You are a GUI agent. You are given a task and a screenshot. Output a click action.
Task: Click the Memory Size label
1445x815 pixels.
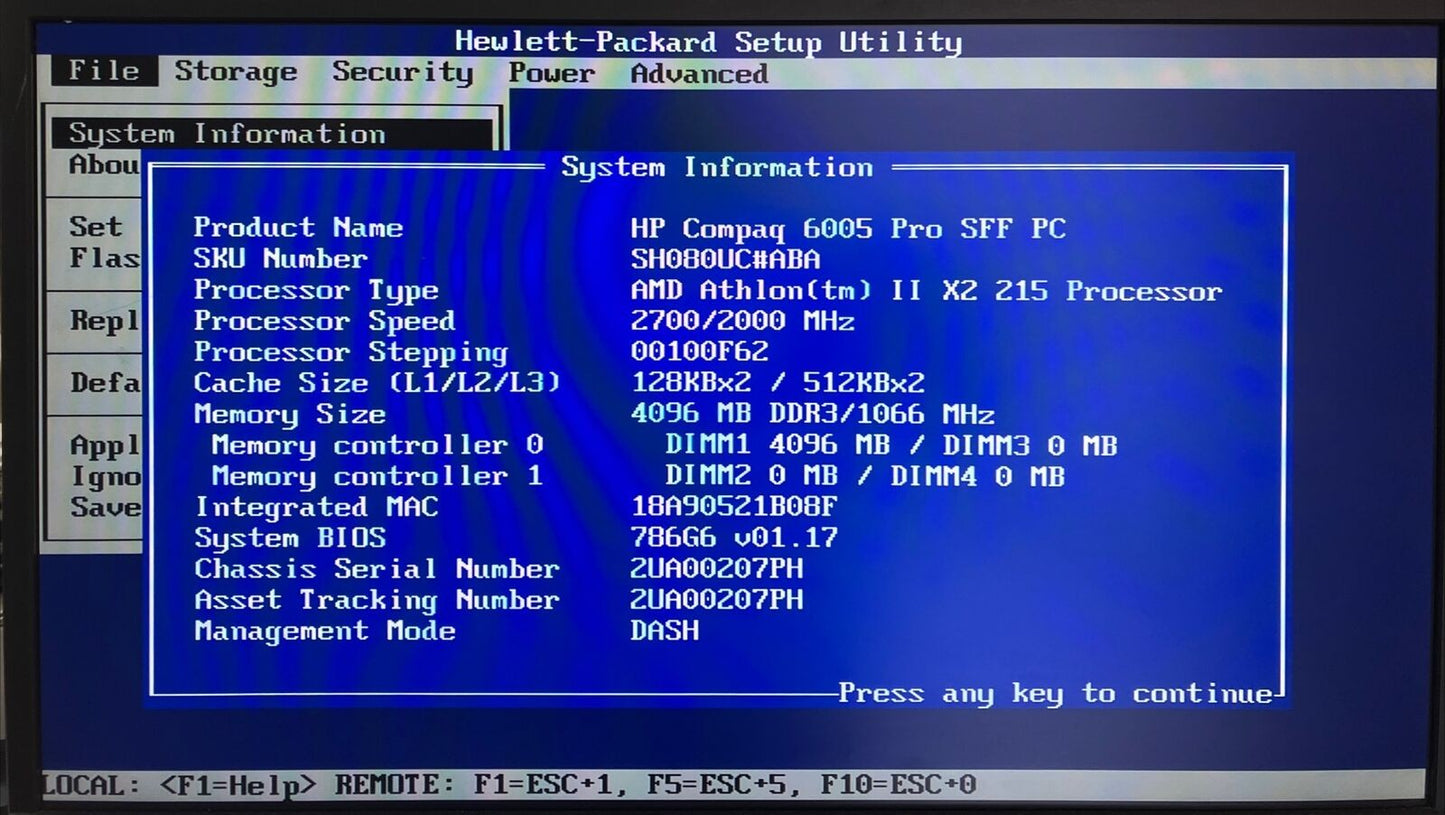(289, 414)
